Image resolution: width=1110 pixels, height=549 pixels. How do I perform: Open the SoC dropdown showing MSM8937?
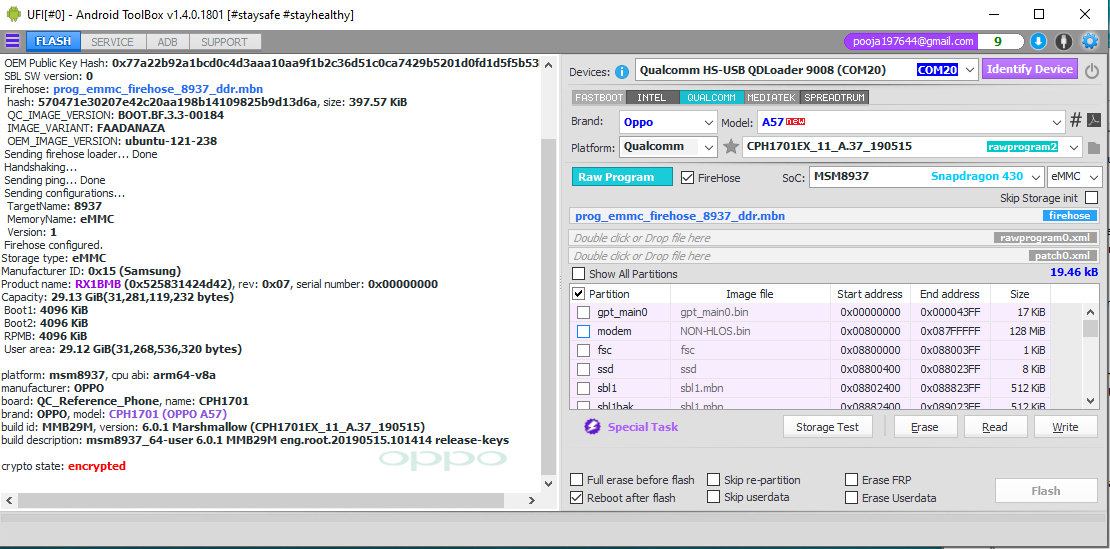927,176
